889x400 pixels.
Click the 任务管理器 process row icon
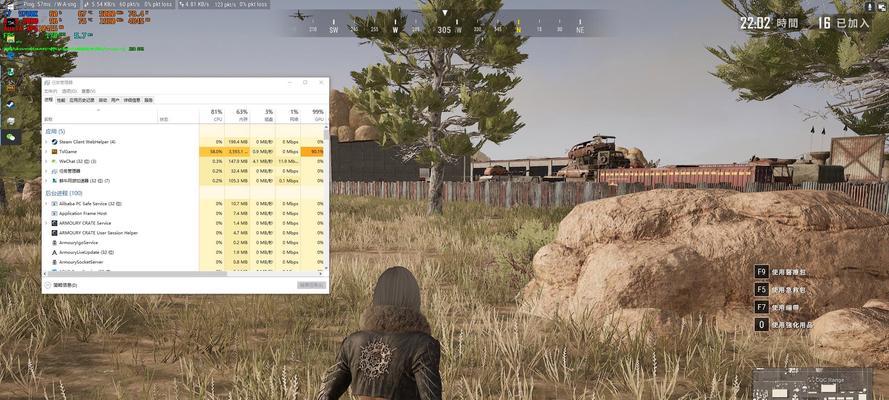54,171
